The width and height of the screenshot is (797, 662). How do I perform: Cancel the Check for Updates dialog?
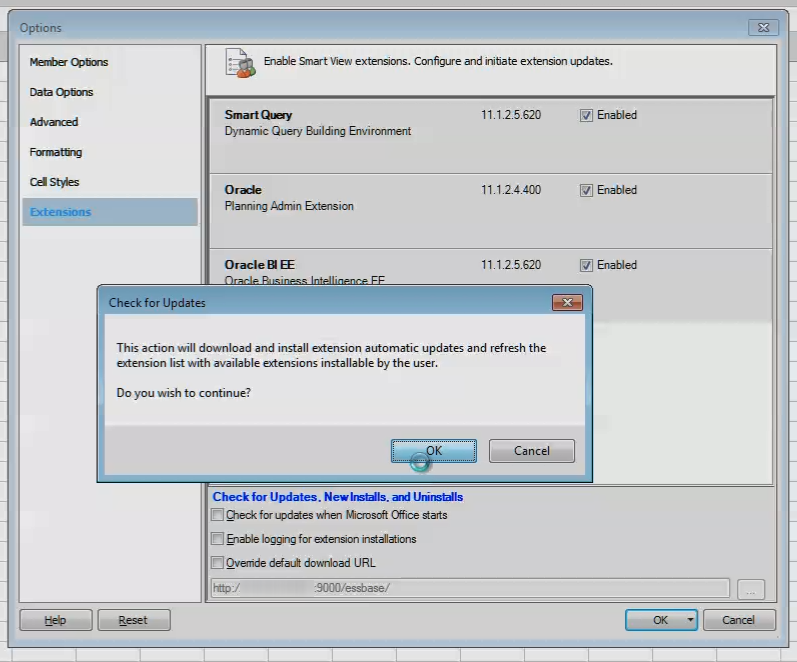(x=532, y=451)
